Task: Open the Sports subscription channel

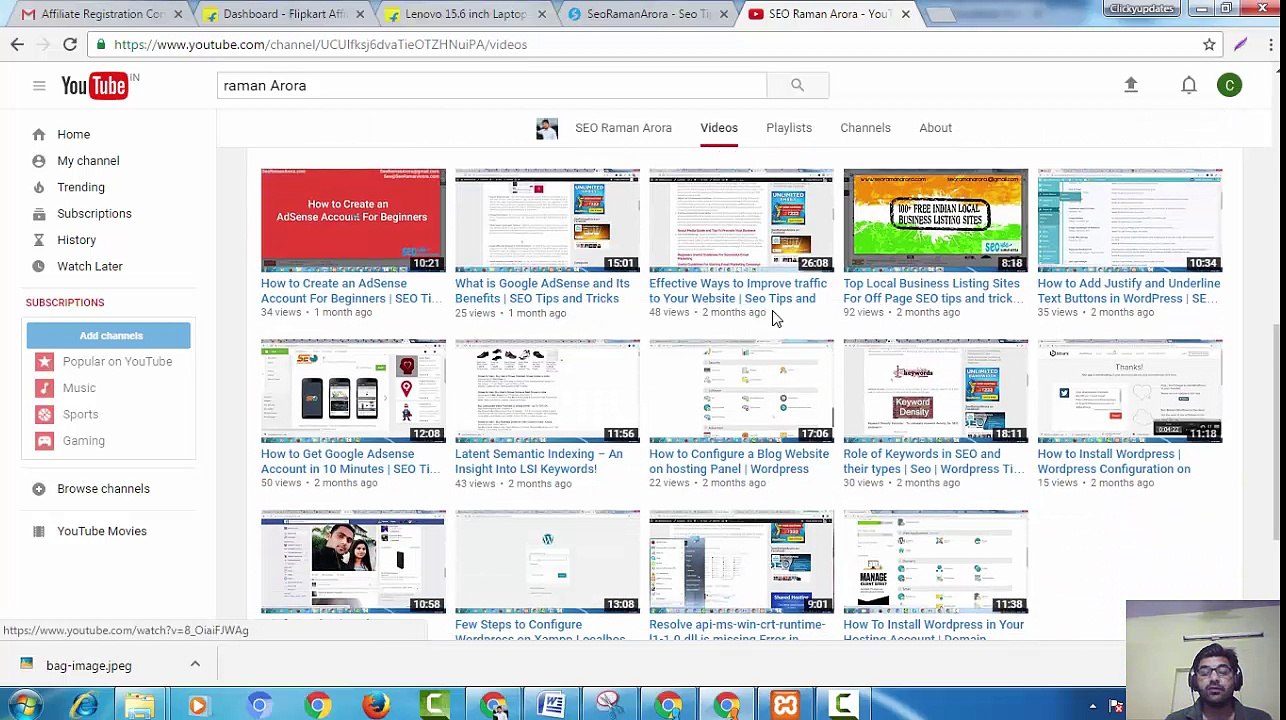Action: pos(80,414)
